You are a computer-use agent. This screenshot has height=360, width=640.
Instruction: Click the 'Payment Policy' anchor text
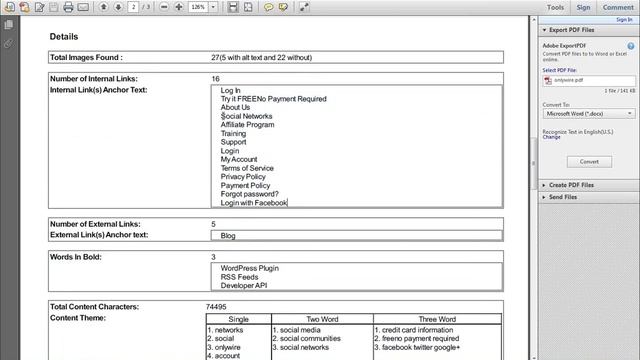pyautogui.click(x=245, y=186)
